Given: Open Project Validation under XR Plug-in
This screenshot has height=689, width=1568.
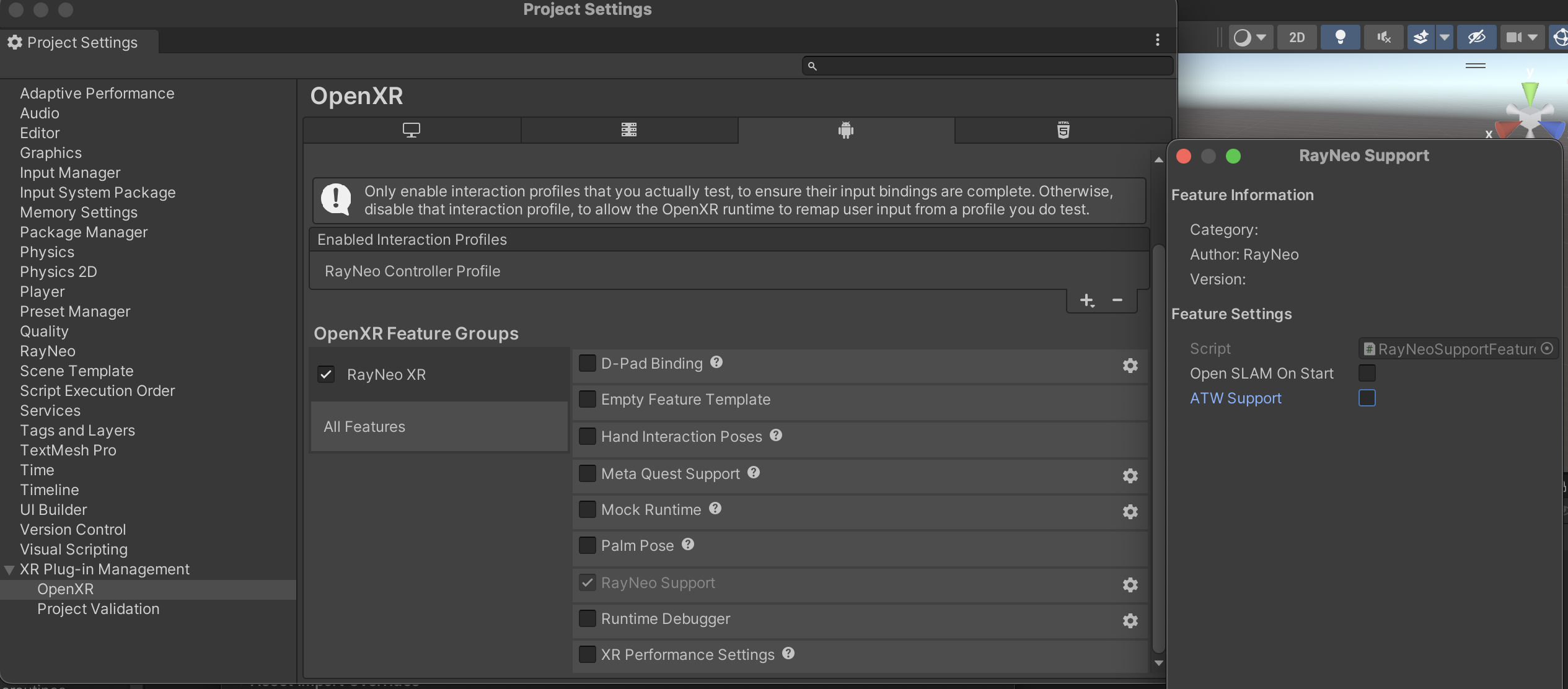Looking at the screenshot, I should (99, 608).
